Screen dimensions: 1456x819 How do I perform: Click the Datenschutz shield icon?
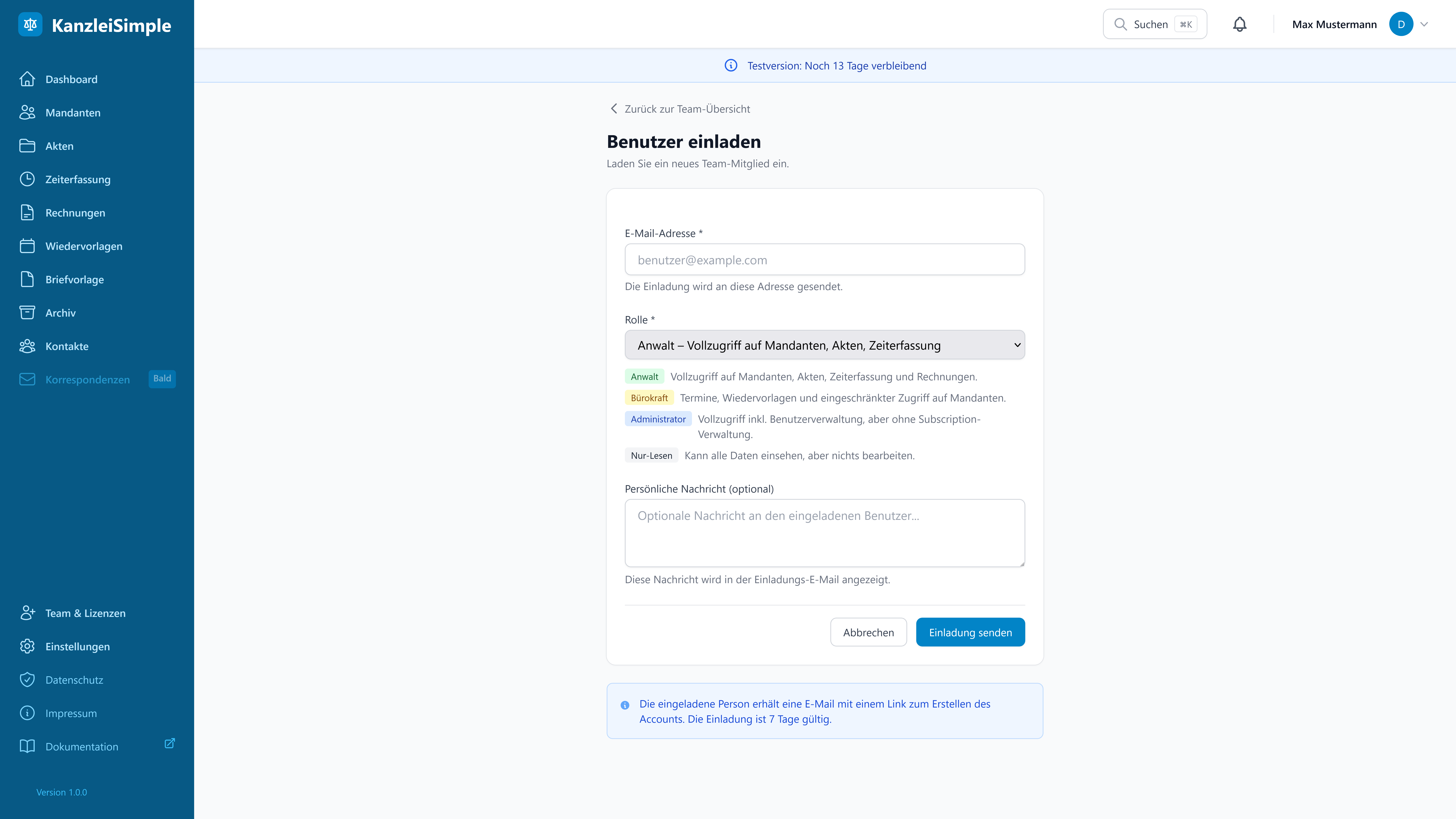[x=27, y=679]
